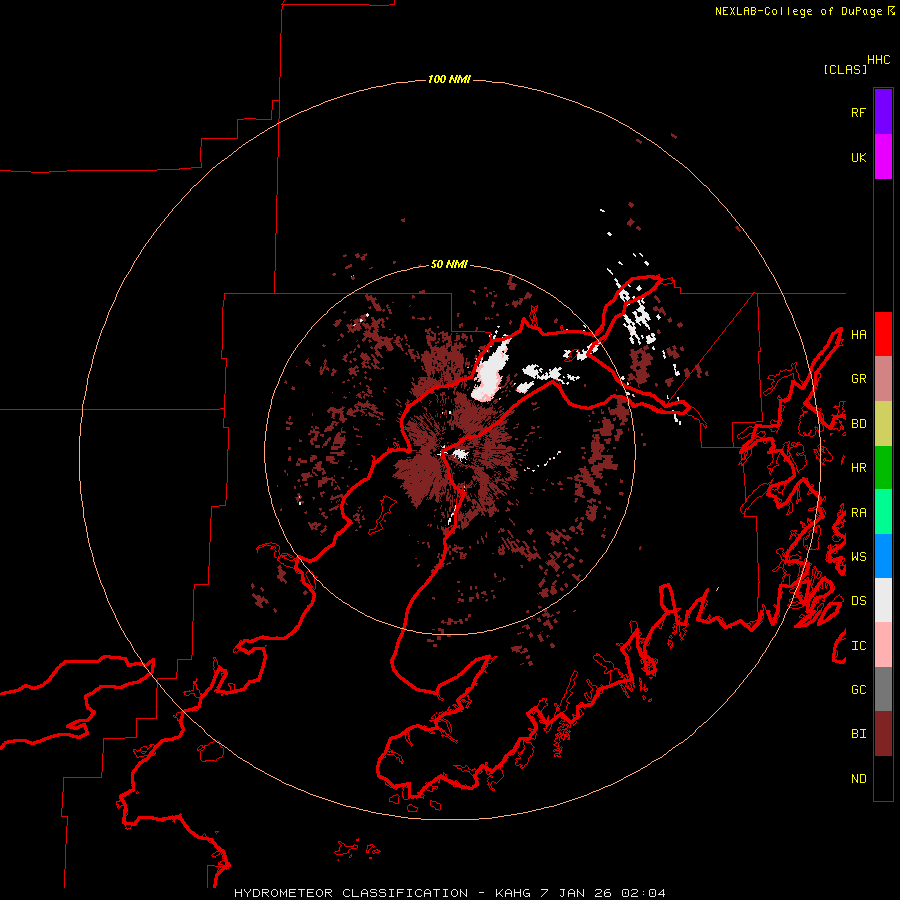Click the 'RA' legend label
The width and height of the screenshot is (900, 900).
[x=858, y=513]
